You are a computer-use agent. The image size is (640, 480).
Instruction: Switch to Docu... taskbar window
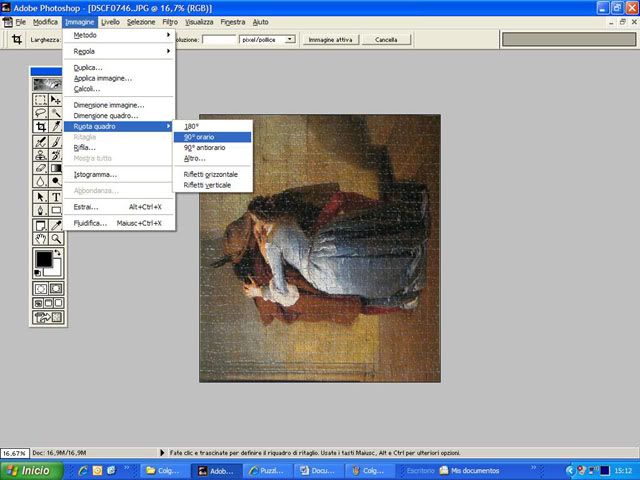318,471
